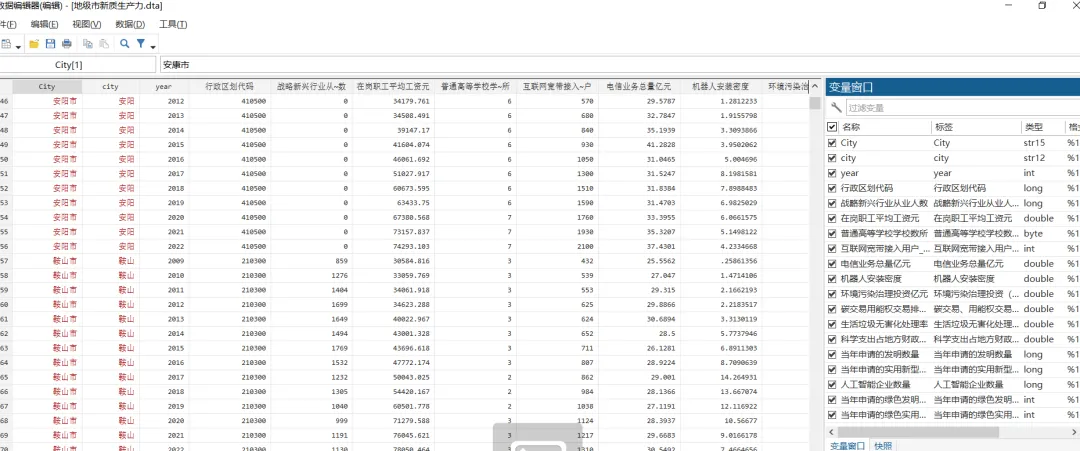This screenshot has width=1080, height=451.
Task: Click the cell with value 74293.103
Action: [393, 247]
